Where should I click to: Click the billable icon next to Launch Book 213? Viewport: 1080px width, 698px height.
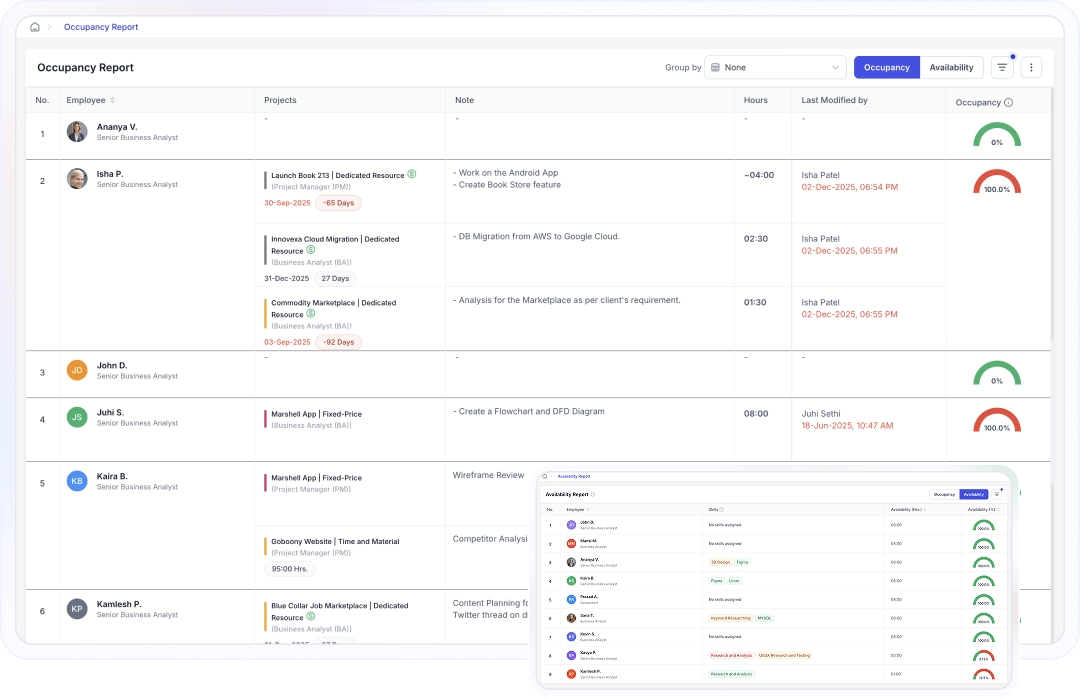point(411,174)
